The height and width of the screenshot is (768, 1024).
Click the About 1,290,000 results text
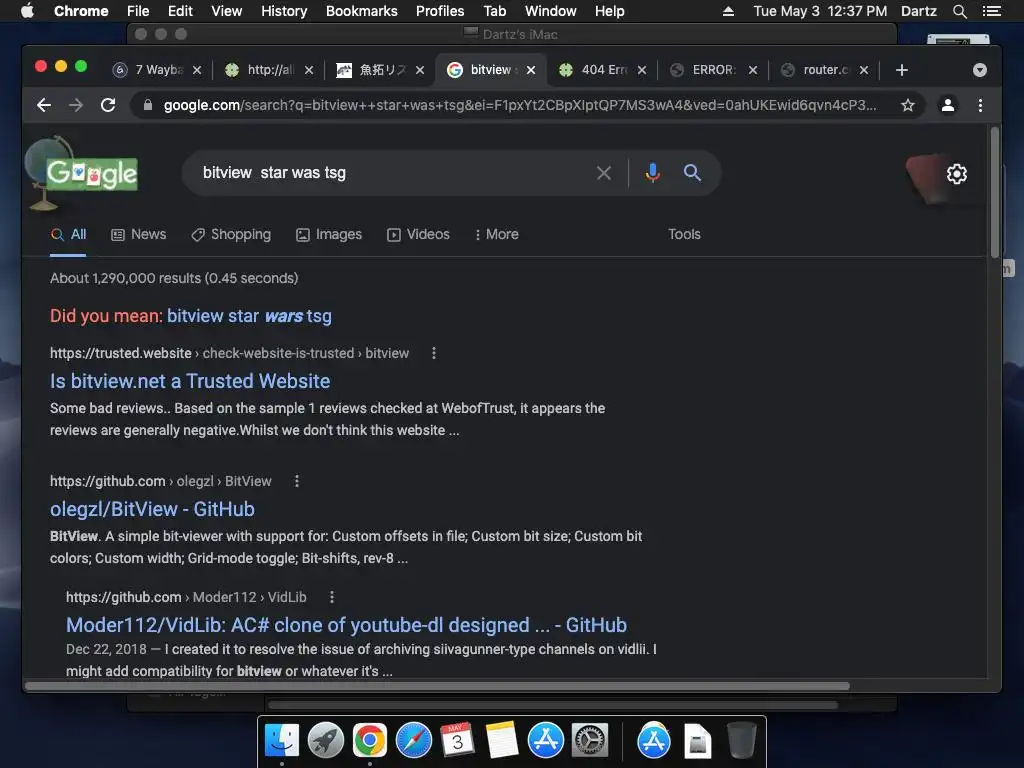pyautogui.click(x=174, y=278)
